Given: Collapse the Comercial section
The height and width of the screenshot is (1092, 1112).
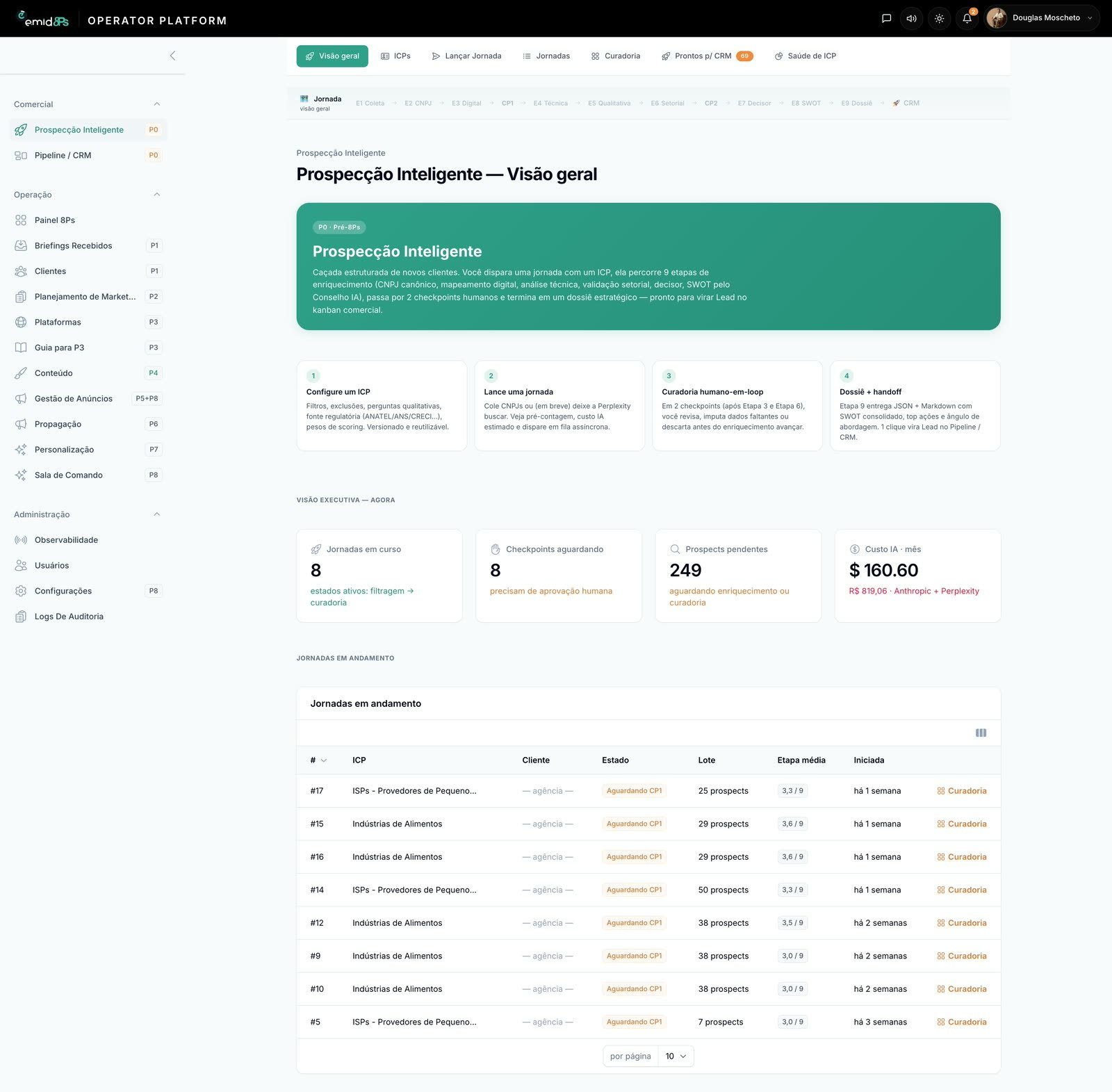Looking at the screenshot, I should click(x=157, y=104).
